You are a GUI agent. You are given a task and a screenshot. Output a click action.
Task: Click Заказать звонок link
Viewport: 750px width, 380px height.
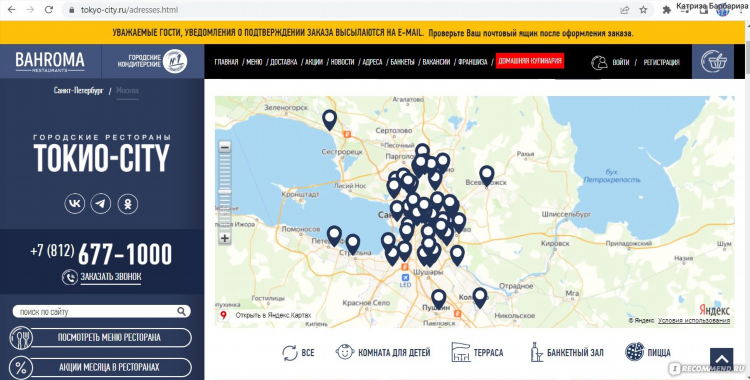110,277
